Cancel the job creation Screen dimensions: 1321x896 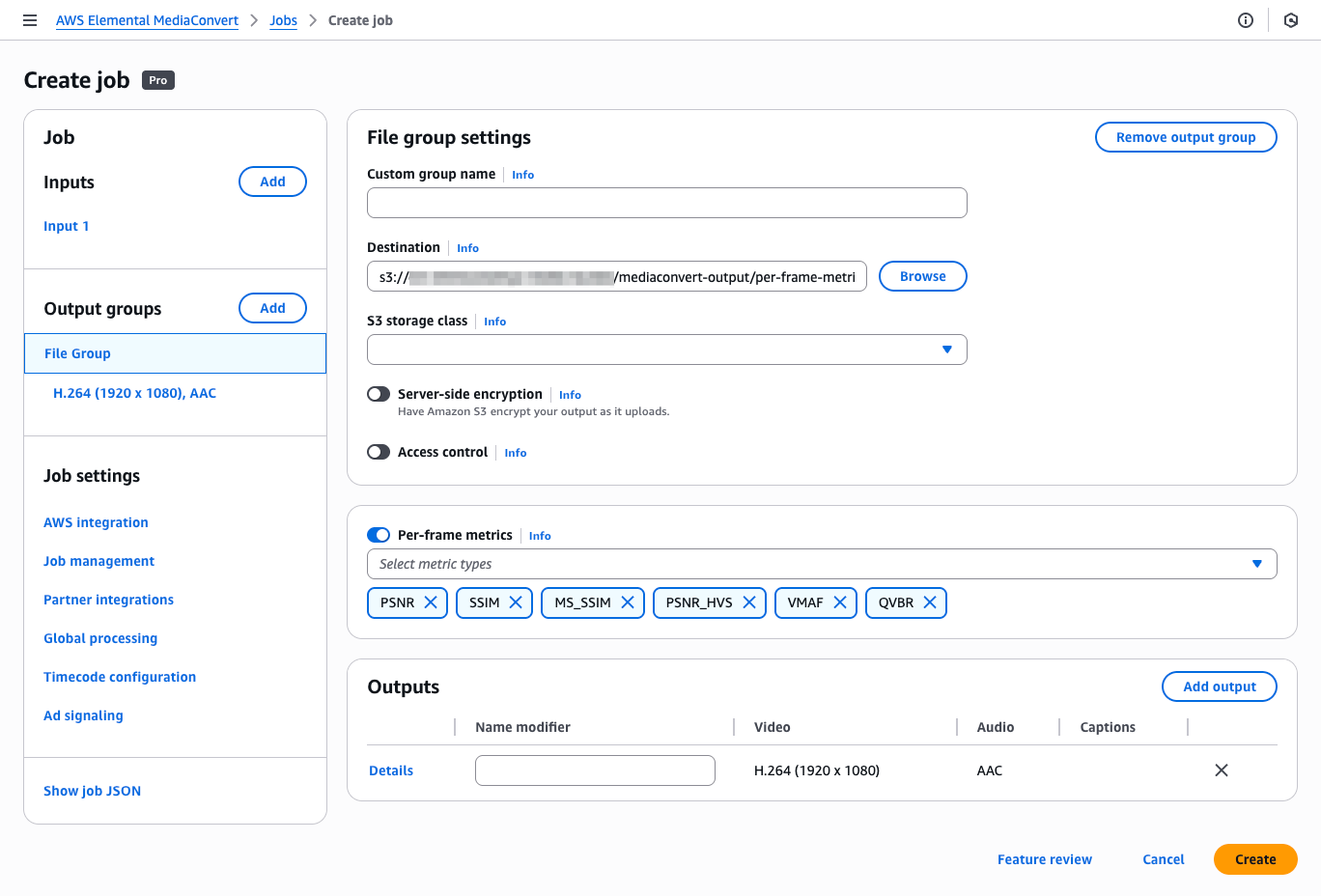click(1163, 859)
